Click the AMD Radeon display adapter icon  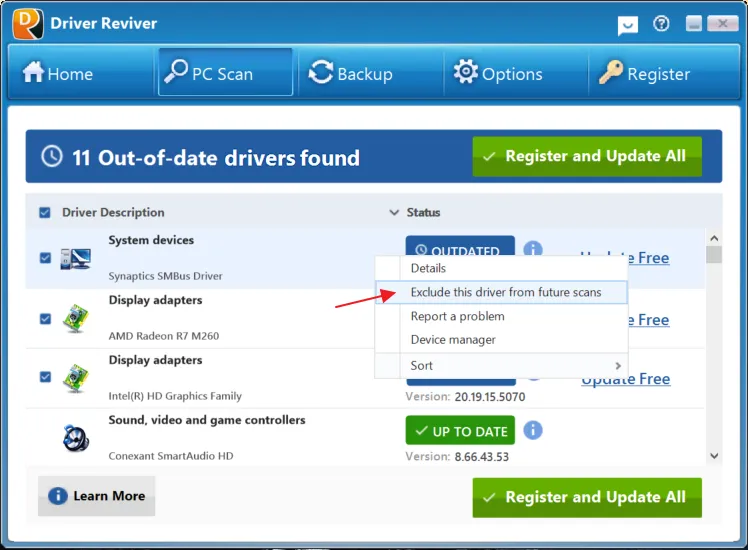[x=75, y=319]
